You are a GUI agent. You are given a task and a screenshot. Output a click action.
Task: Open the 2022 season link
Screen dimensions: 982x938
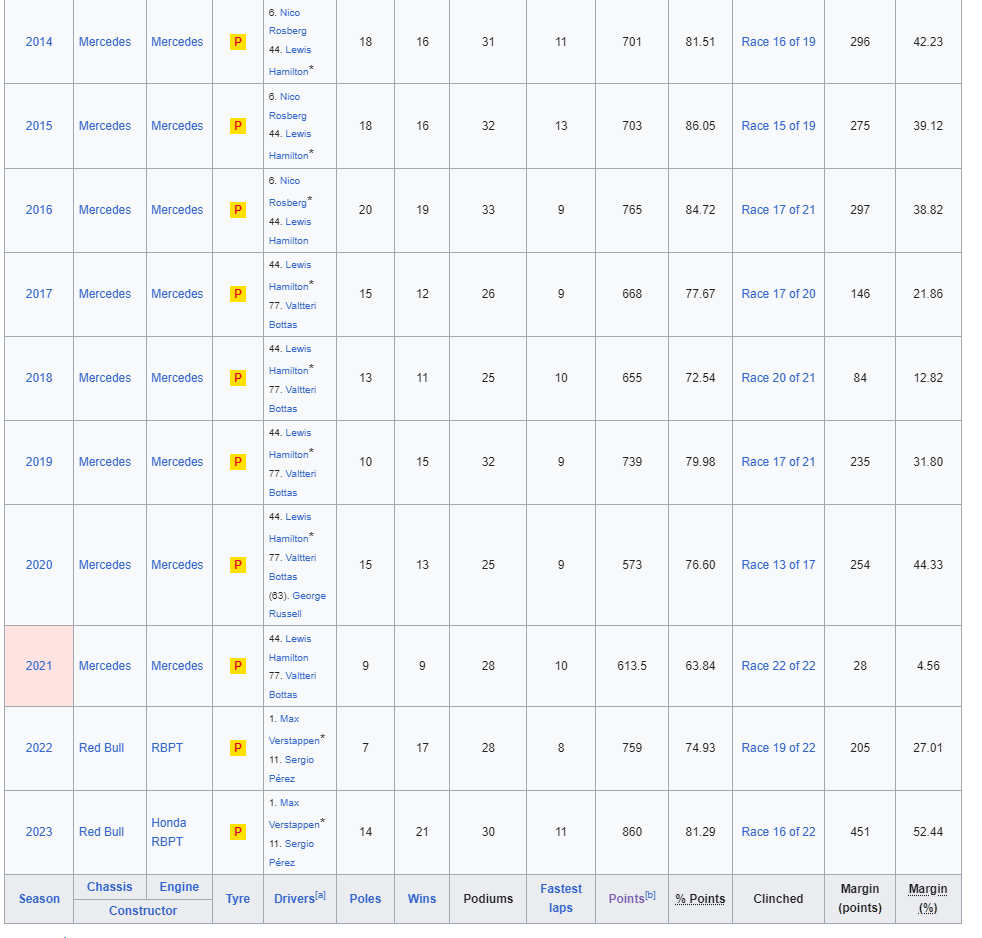tap(39, 748)
